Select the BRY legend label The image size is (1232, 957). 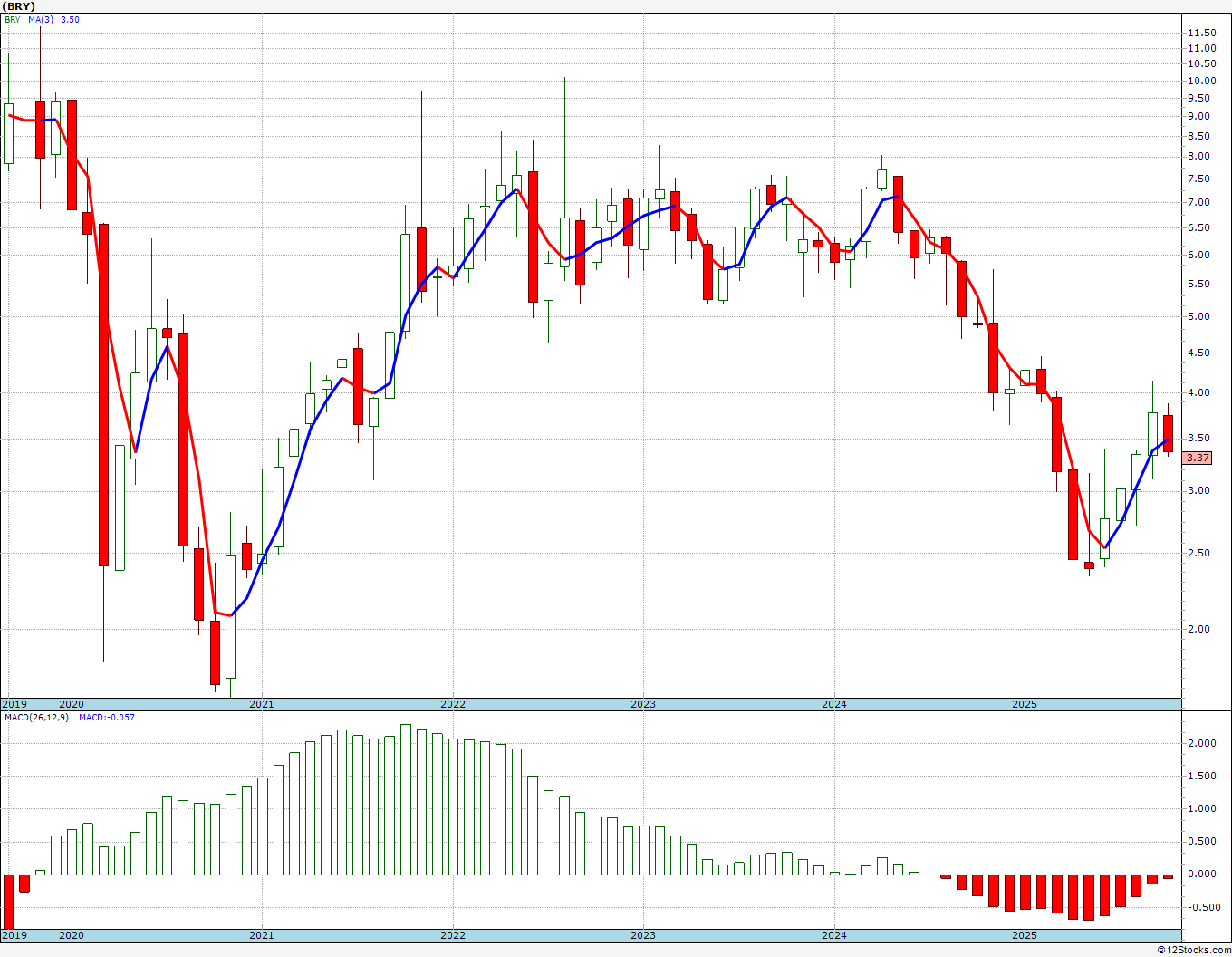point(13,19)
